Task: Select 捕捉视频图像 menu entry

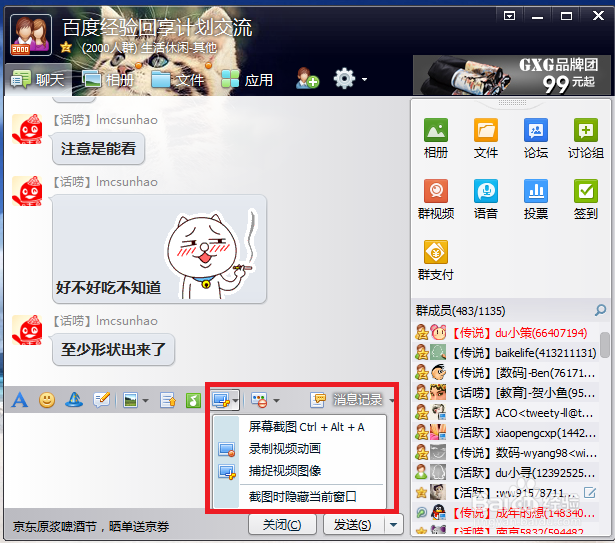Action: (x=285, y=470)
